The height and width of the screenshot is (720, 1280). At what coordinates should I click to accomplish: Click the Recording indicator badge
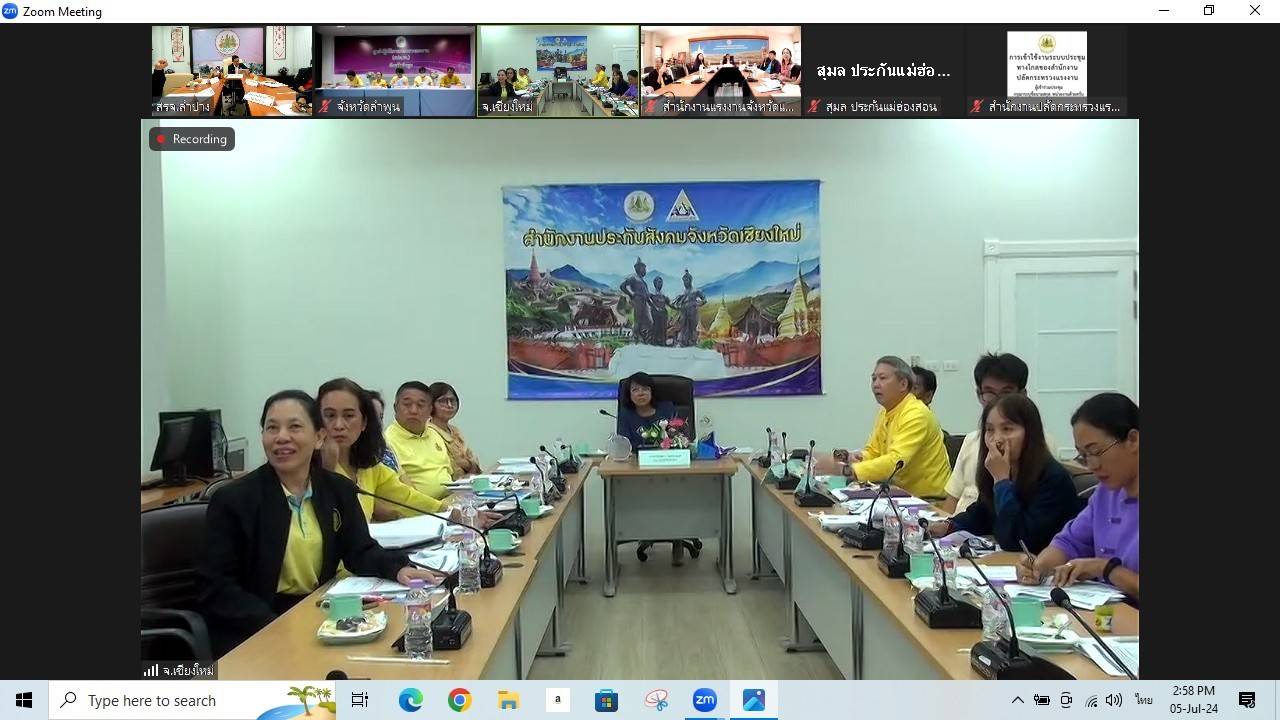(191, 139)
